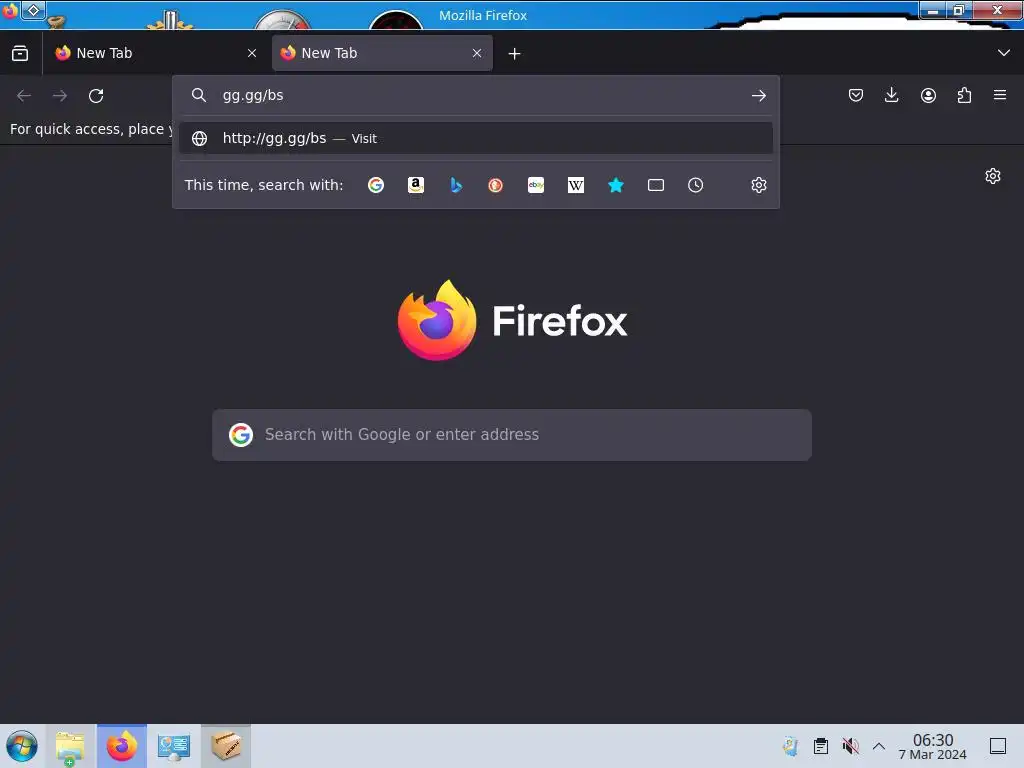The image size is (1024, 768).
Task: Show the desktop using the tray button
Action: [998, 746]
